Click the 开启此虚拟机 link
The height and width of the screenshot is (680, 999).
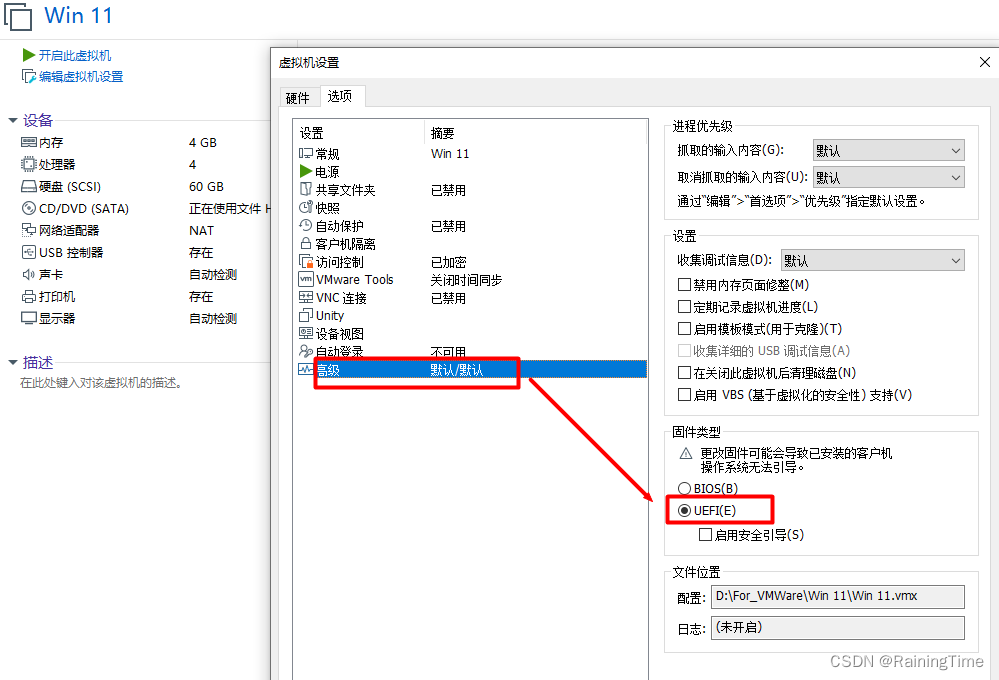coord(75,55)
